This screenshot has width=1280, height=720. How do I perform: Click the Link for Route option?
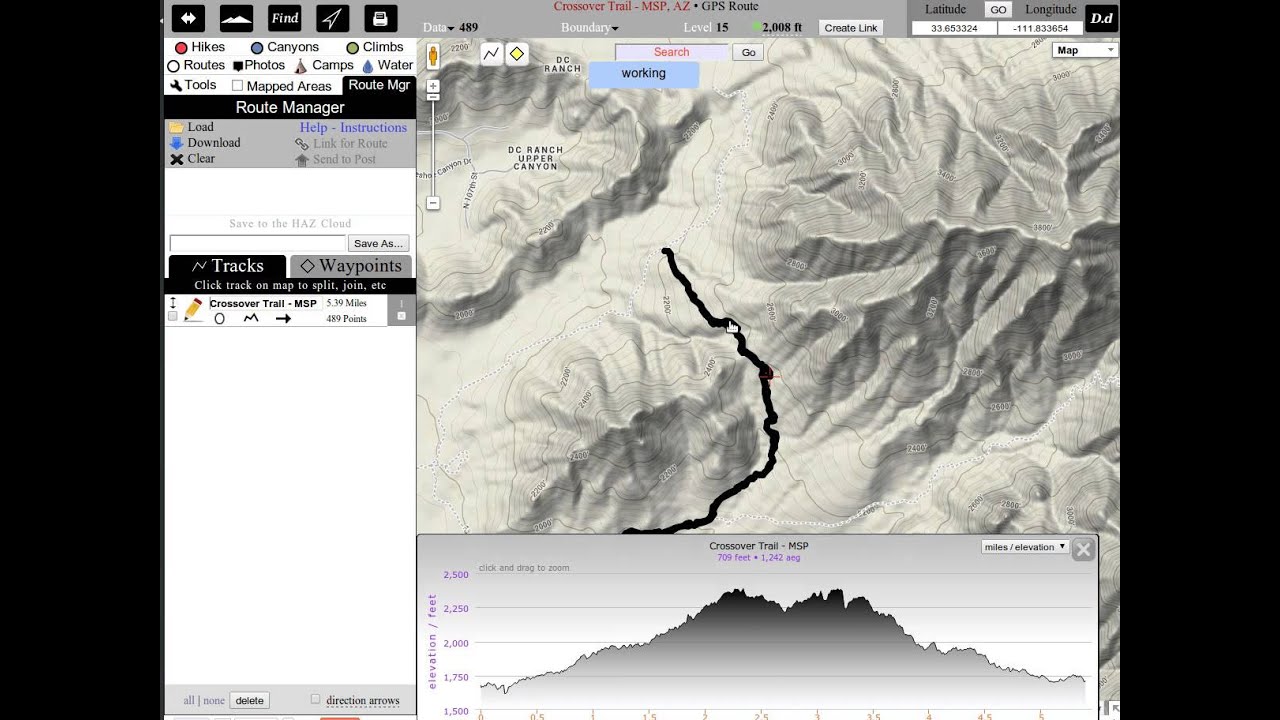(341, 143)
